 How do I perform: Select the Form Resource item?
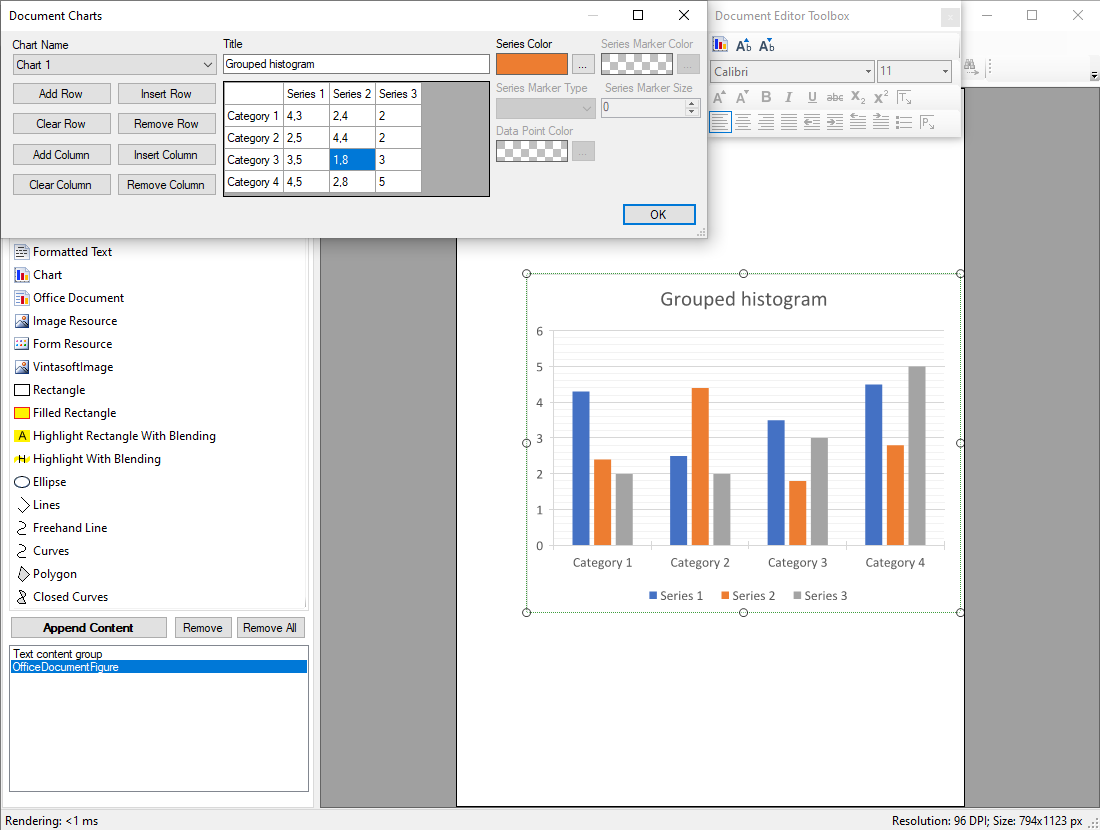(x=72, y=344)
